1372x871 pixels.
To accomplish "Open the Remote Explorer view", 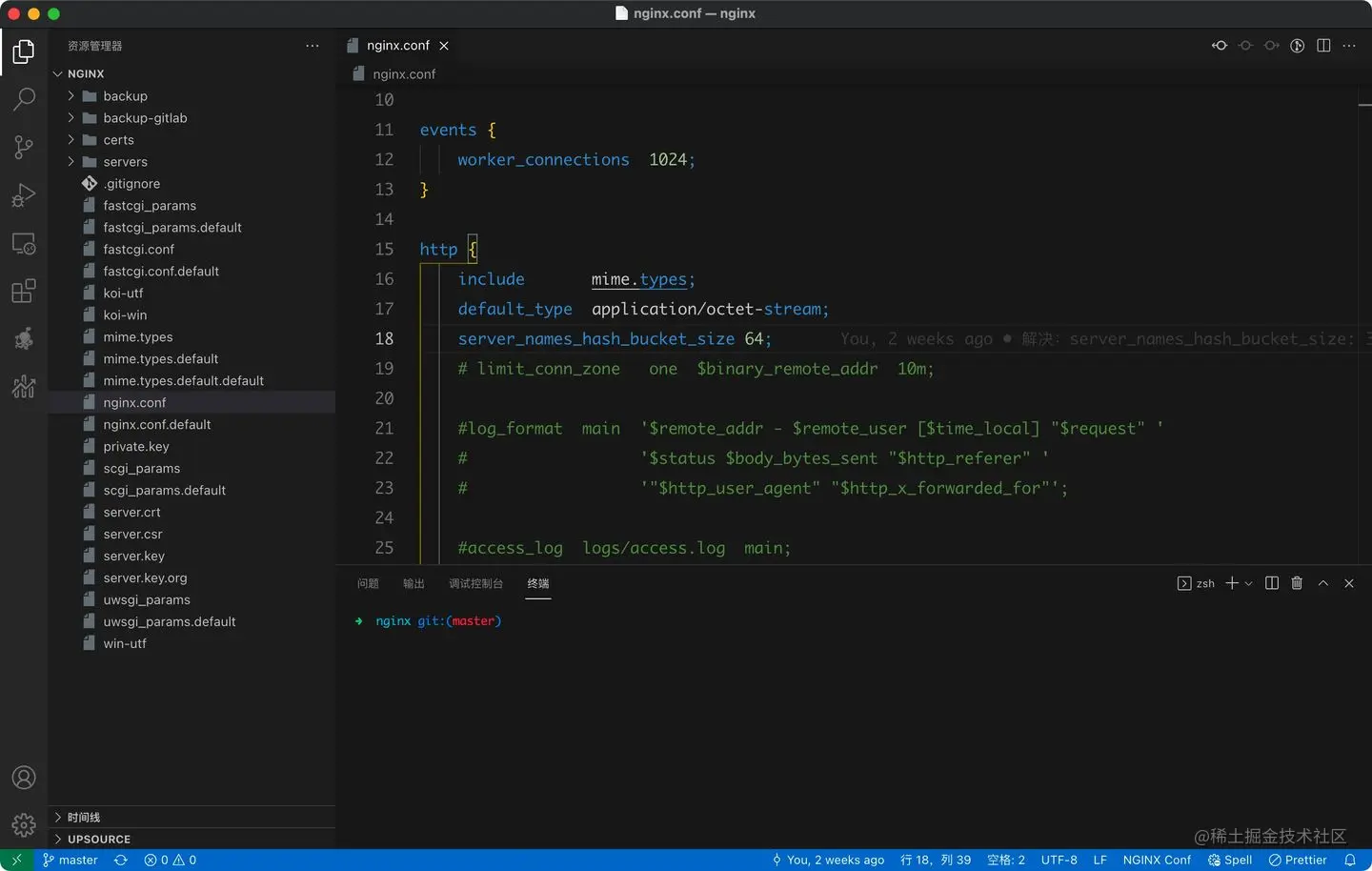I will pos(24,243).
